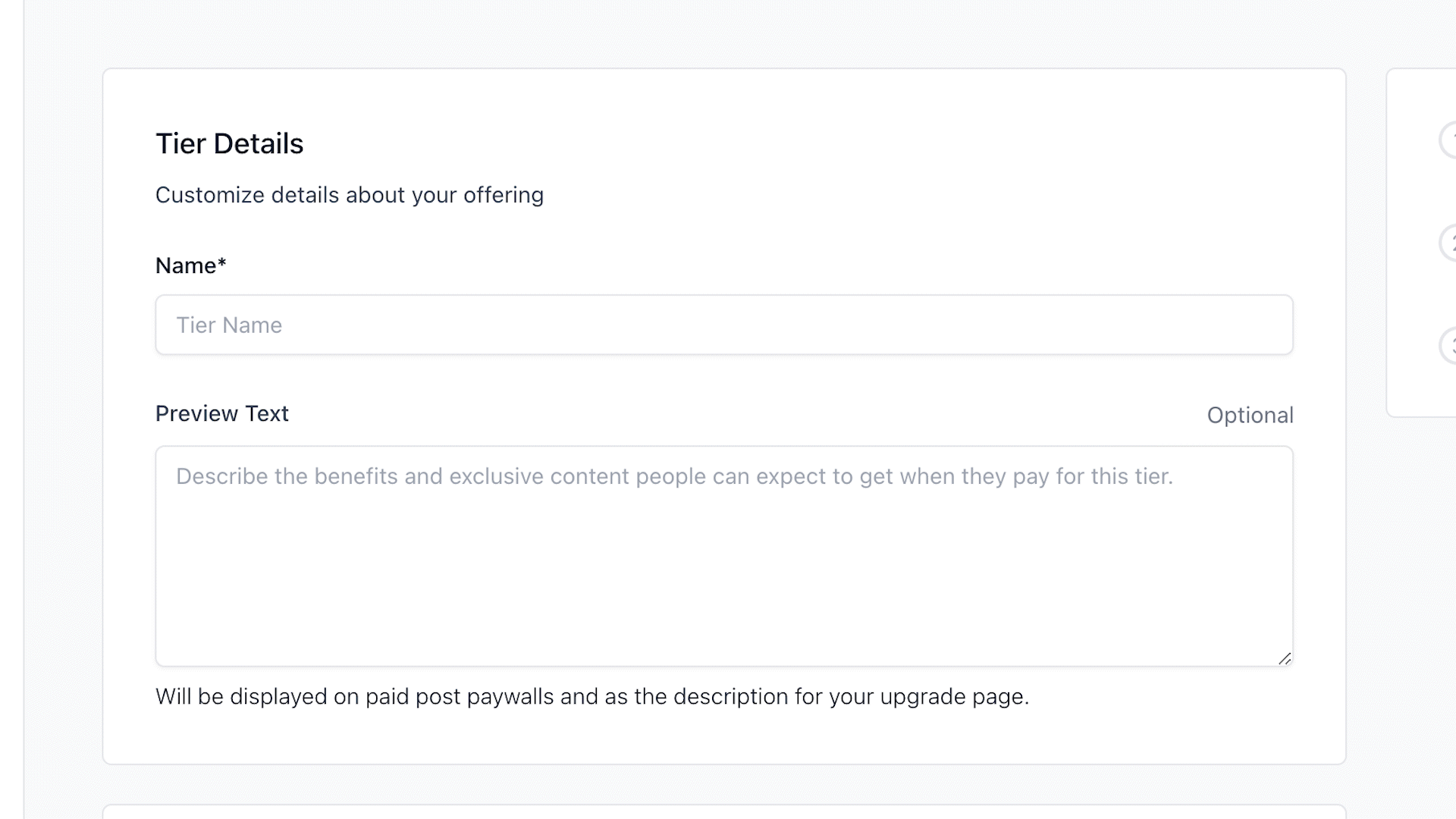Click the 'Tier Name' placeholder text

(x=229, y=325)
